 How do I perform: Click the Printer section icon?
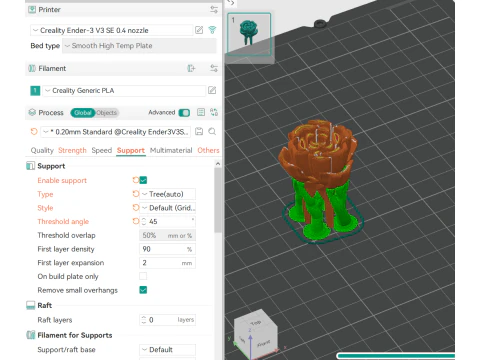(x=32, y=10)
